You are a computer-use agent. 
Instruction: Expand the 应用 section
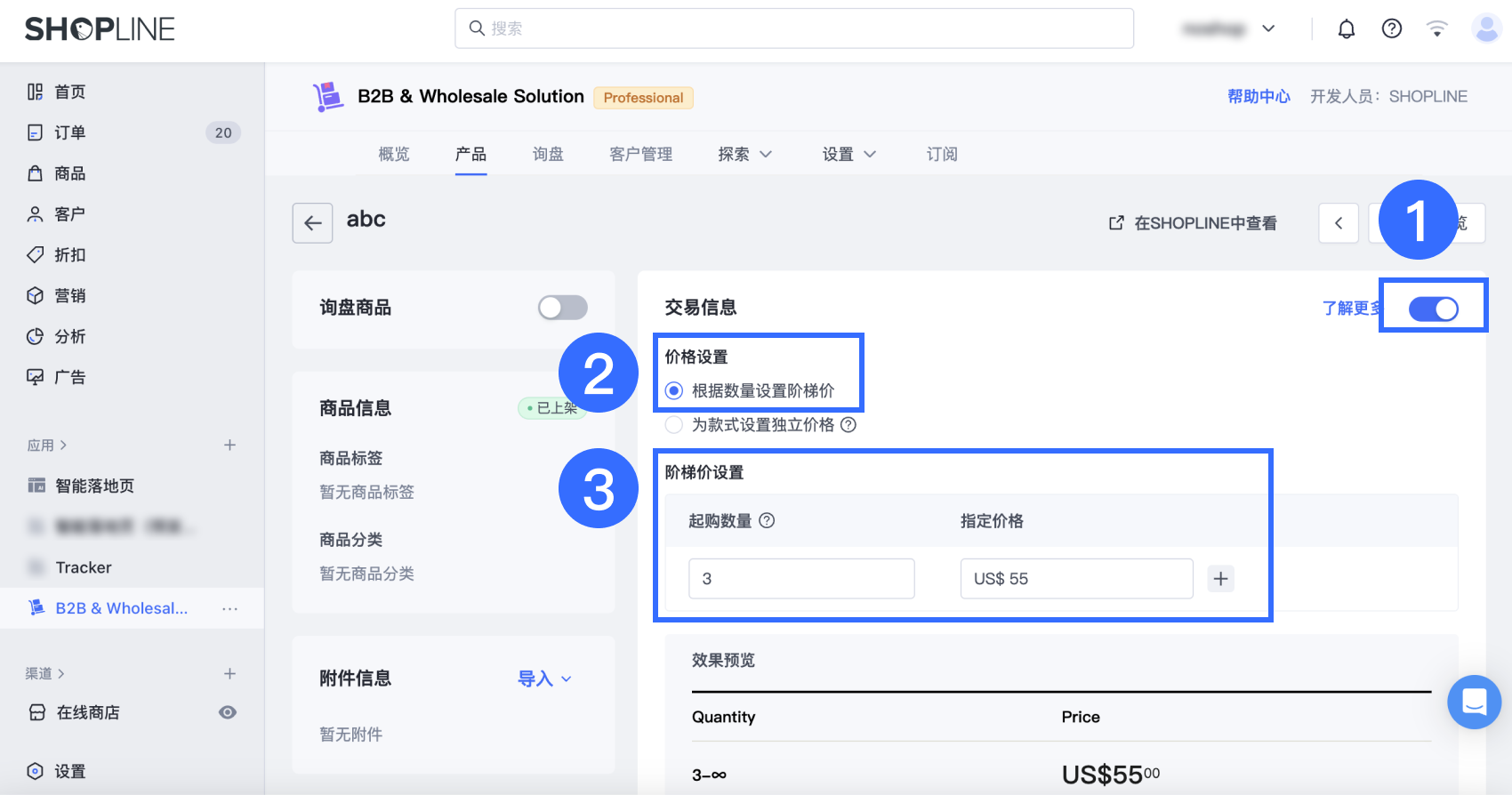47,445
